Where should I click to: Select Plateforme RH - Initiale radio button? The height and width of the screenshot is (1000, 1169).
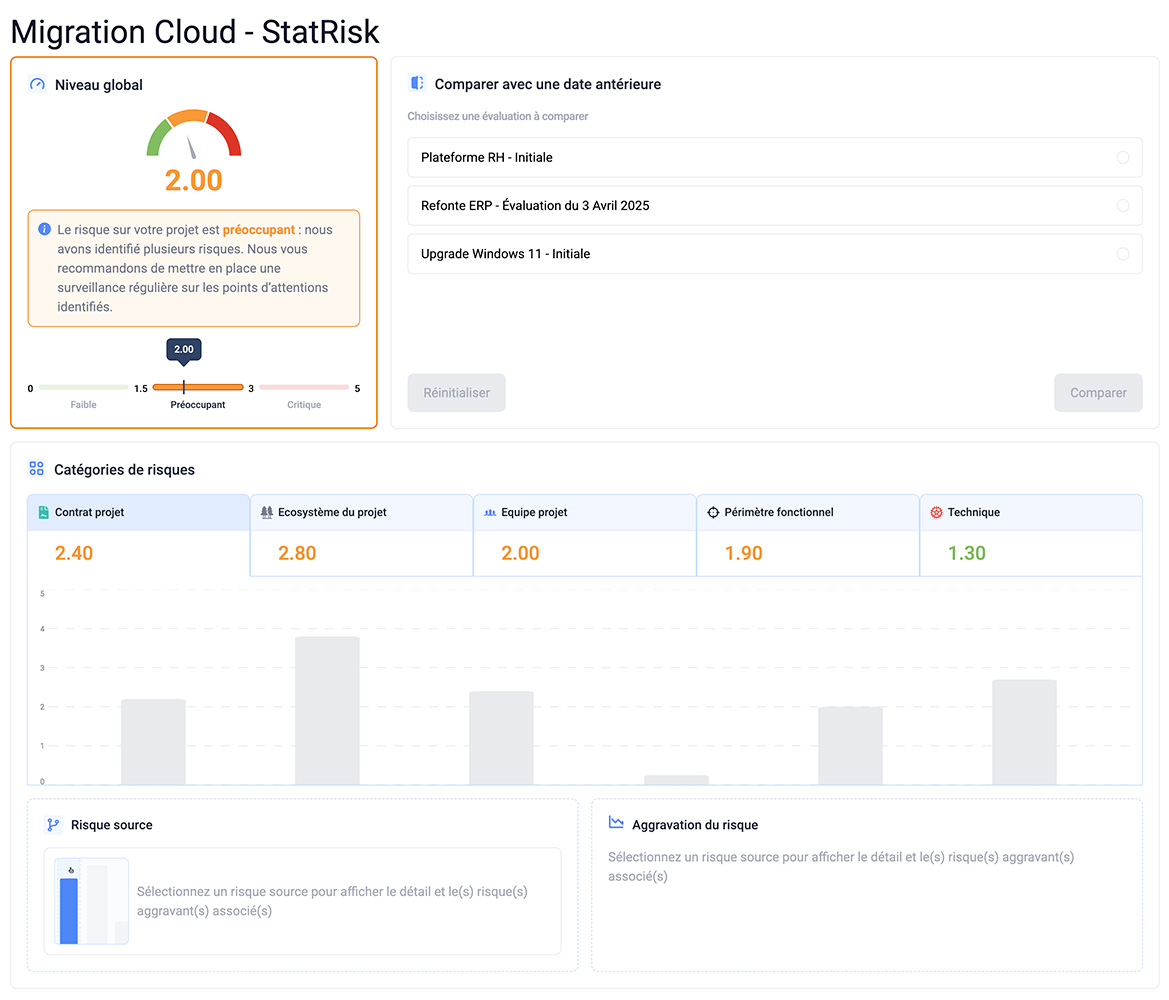[1122, 158]
